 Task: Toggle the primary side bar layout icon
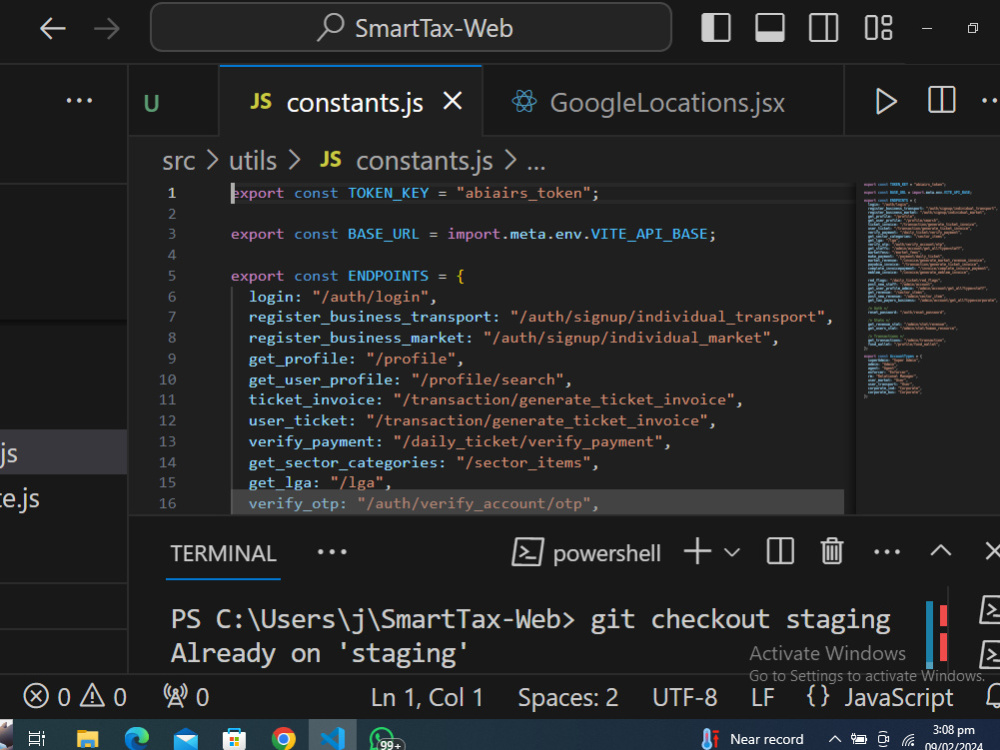click(x=716, y=28)
